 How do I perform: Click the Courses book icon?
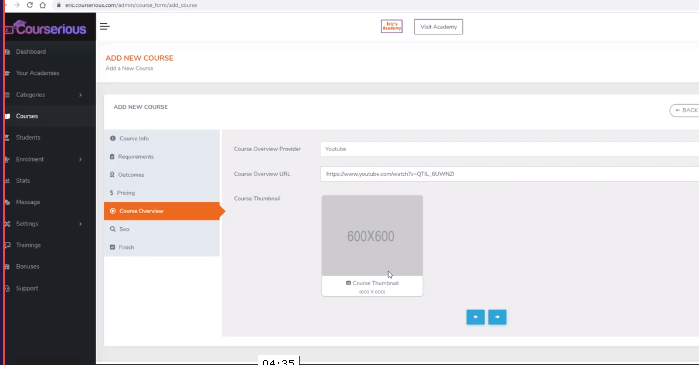tap(7, 116)
